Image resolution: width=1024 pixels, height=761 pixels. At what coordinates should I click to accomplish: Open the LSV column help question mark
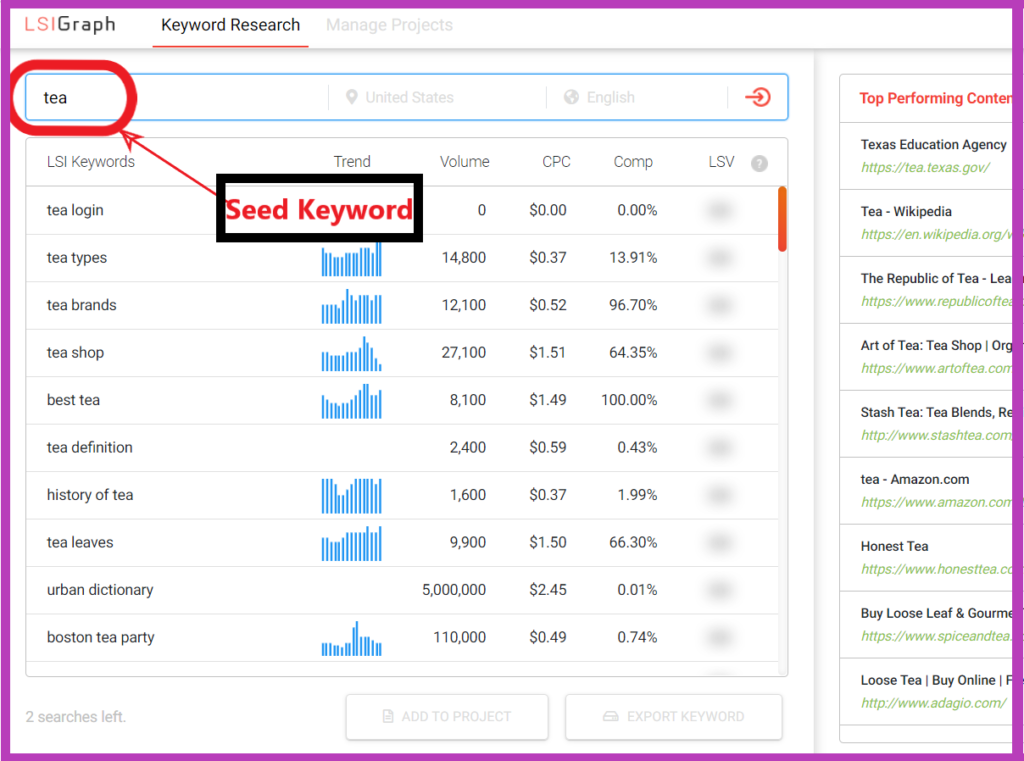tap(759, 163)
